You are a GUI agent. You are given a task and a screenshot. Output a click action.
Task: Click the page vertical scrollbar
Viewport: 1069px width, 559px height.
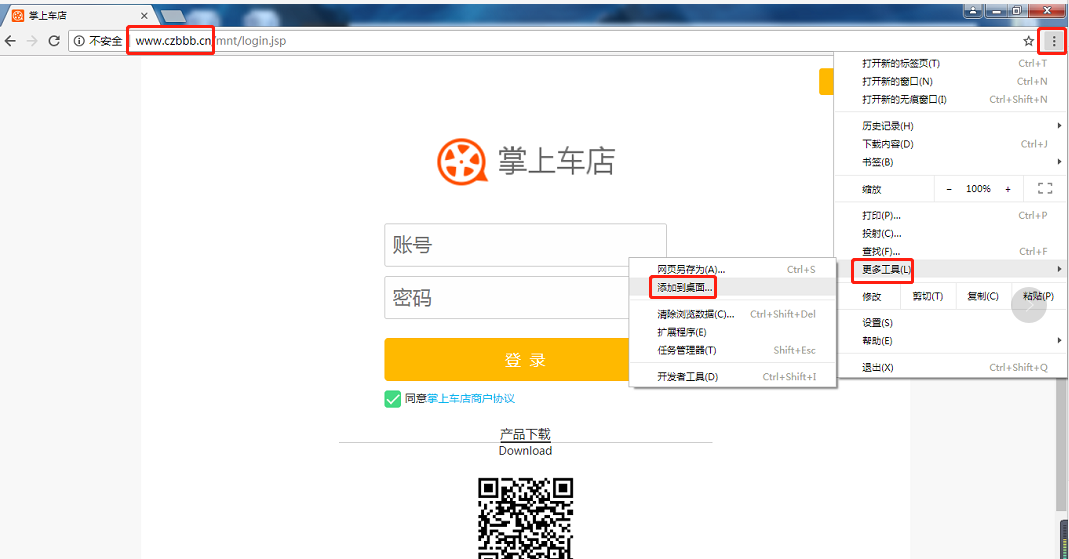tap(1062, 450)
